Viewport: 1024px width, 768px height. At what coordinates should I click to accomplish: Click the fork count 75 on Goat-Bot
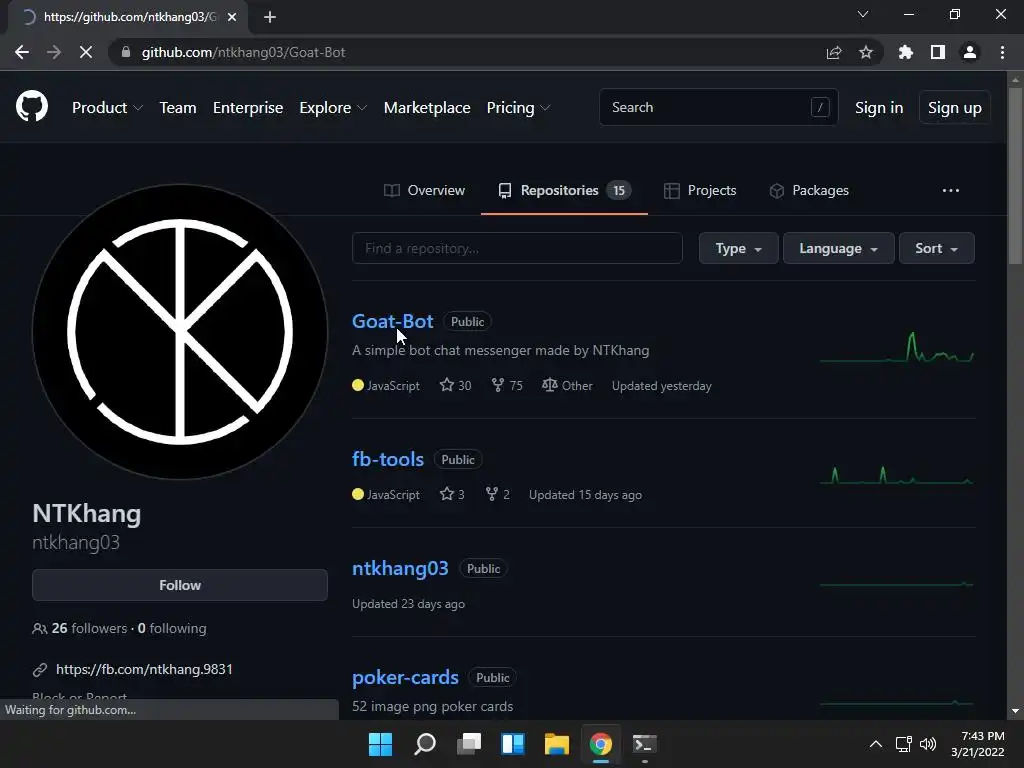point(507,385)
